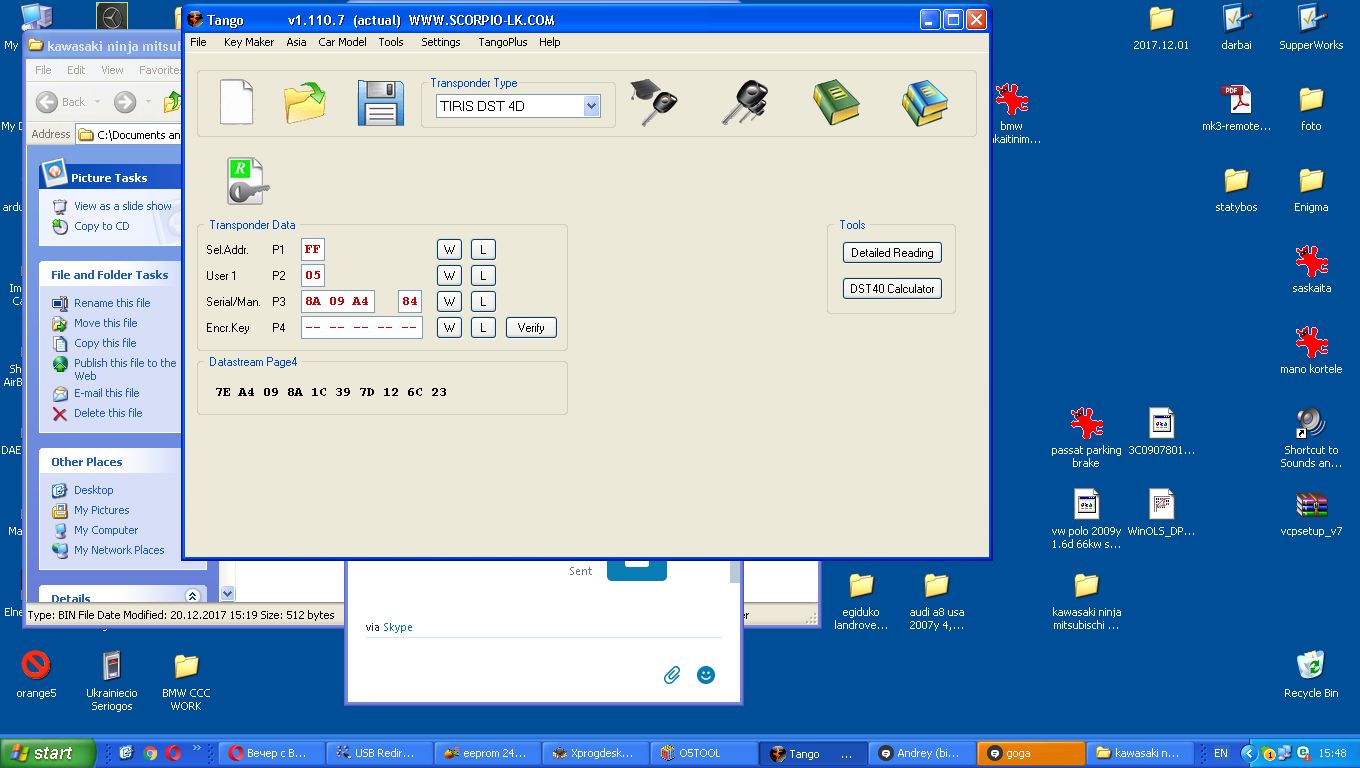Click the smiley emoticon icon
Image resolution: width=1360 pixels, height=768 pixels.
(706, 675)
